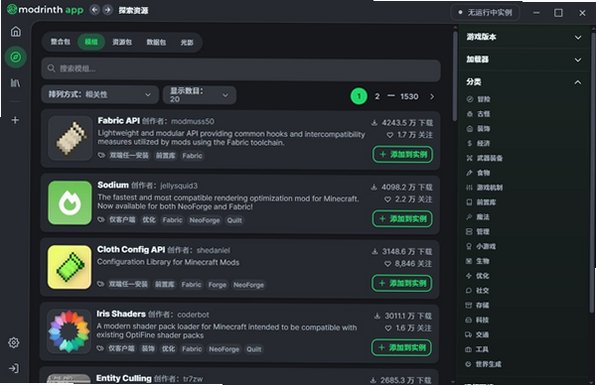Select the 游戏机制 sliders category
Viewport: 596px width, 385px height.
[484, 188]
